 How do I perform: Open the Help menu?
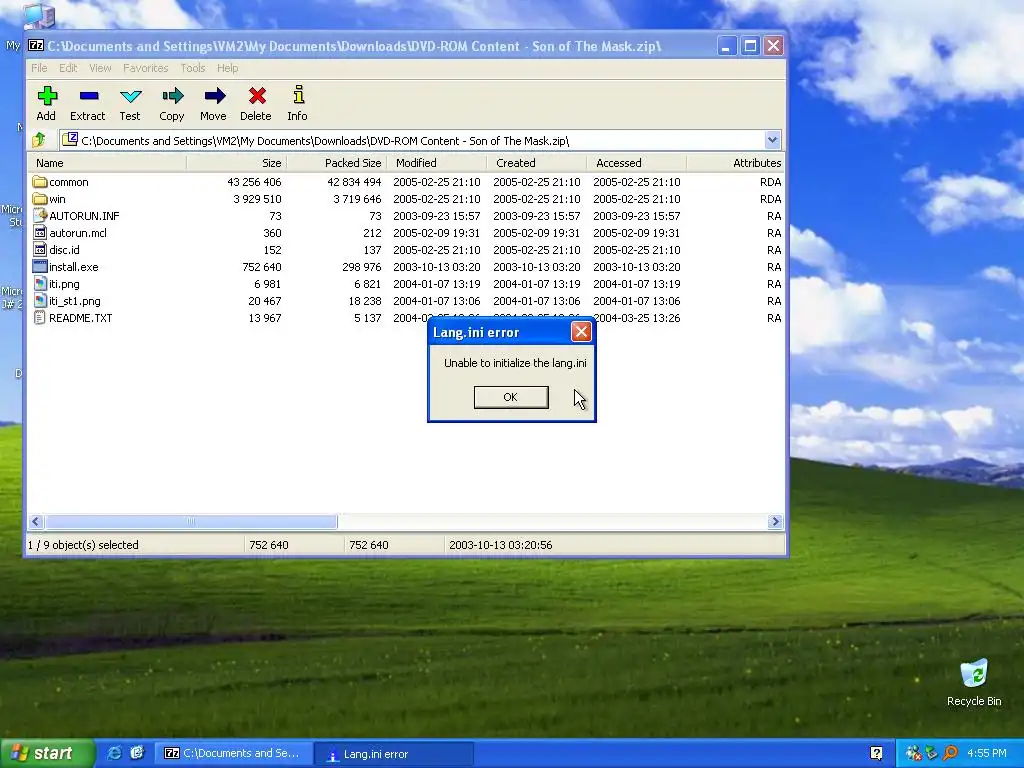[x=227, y=68]
